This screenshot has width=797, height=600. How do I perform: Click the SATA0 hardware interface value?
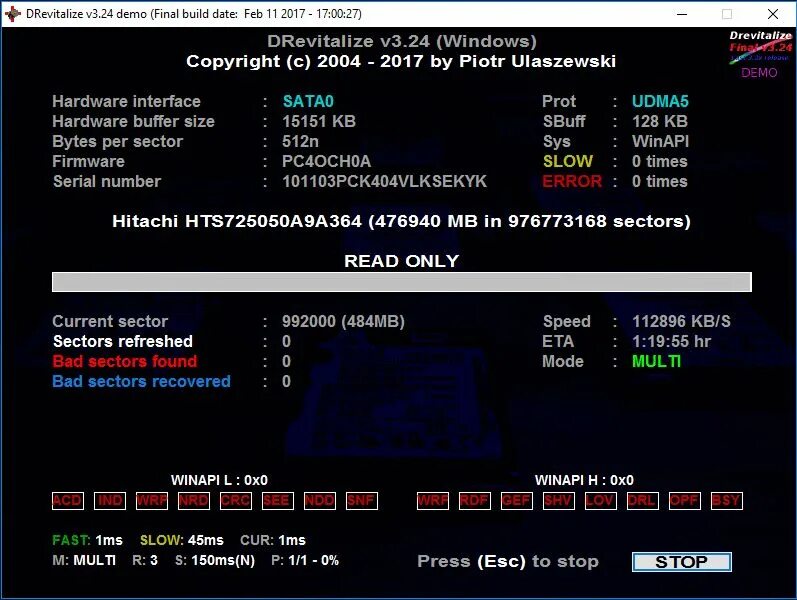pos(308,102)
